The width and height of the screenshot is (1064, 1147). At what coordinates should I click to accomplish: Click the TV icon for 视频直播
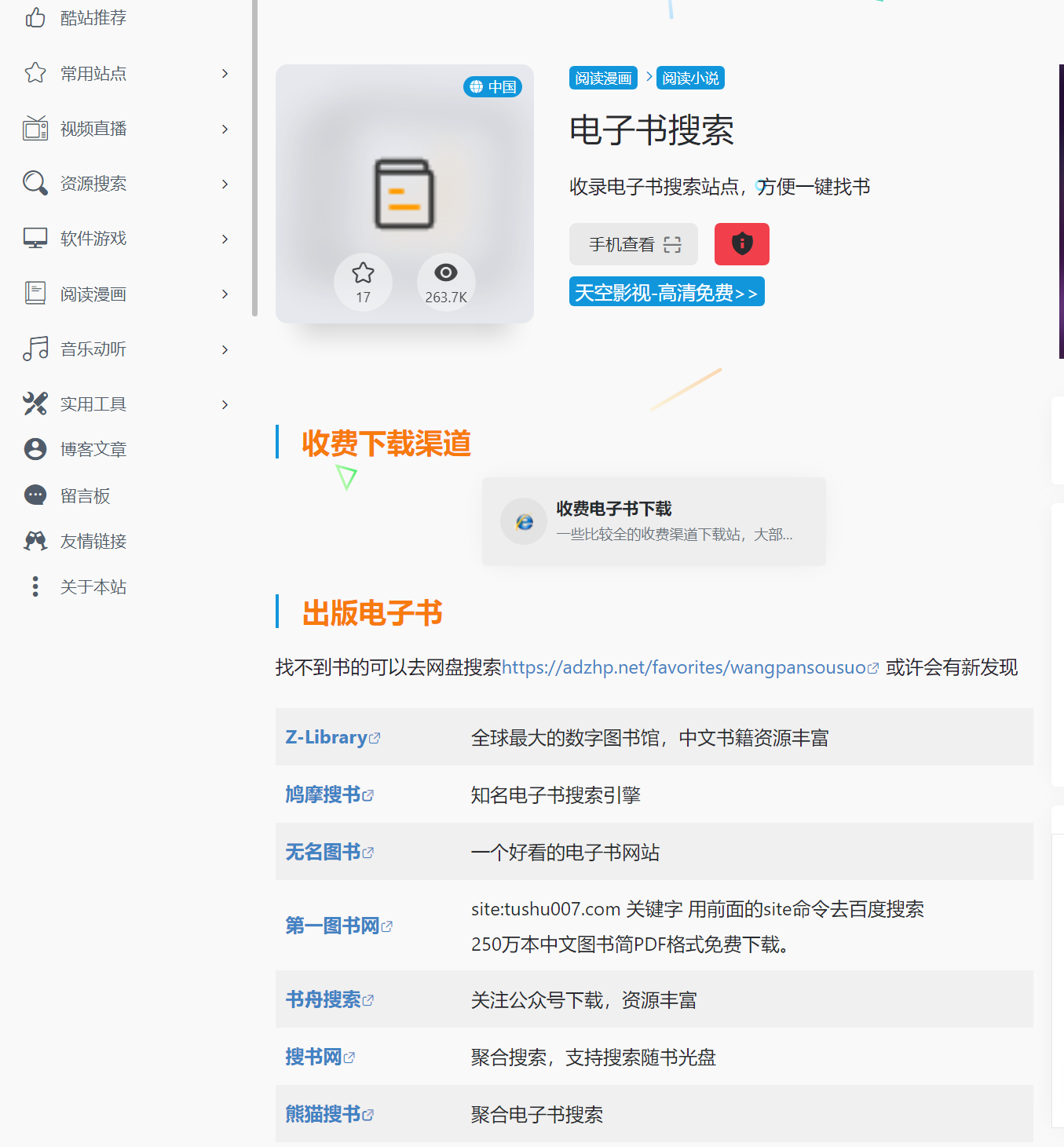click(x=35, y=128)
